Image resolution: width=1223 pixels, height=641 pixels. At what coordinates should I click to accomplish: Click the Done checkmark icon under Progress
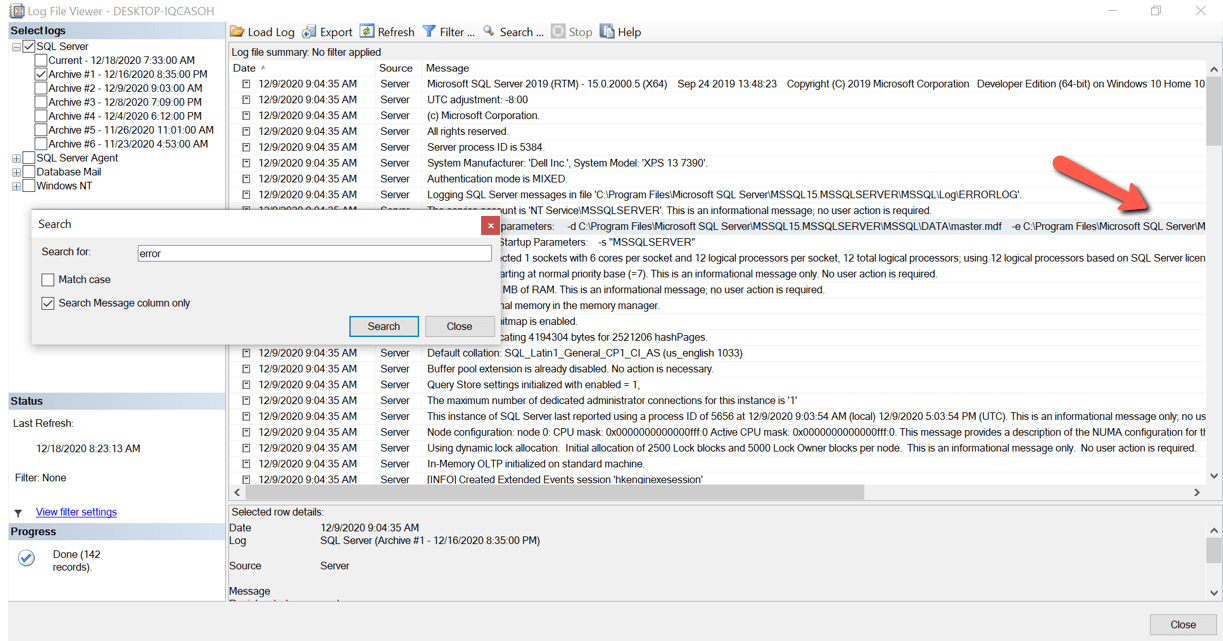click(x=26, y=558)
